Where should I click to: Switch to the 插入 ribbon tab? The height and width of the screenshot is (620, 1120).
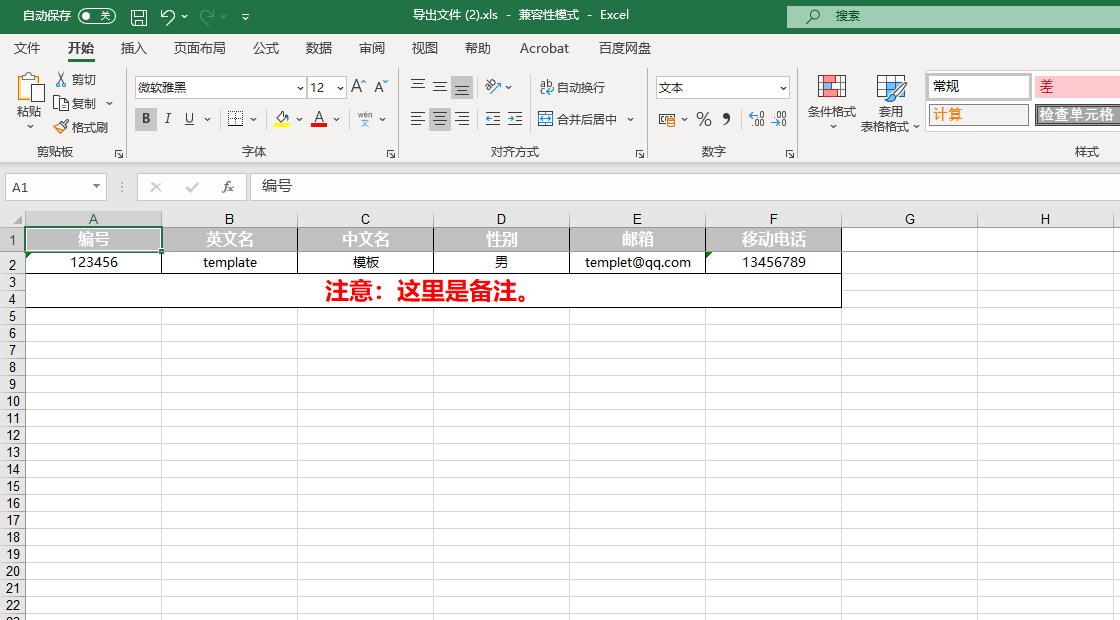(134, 48)
